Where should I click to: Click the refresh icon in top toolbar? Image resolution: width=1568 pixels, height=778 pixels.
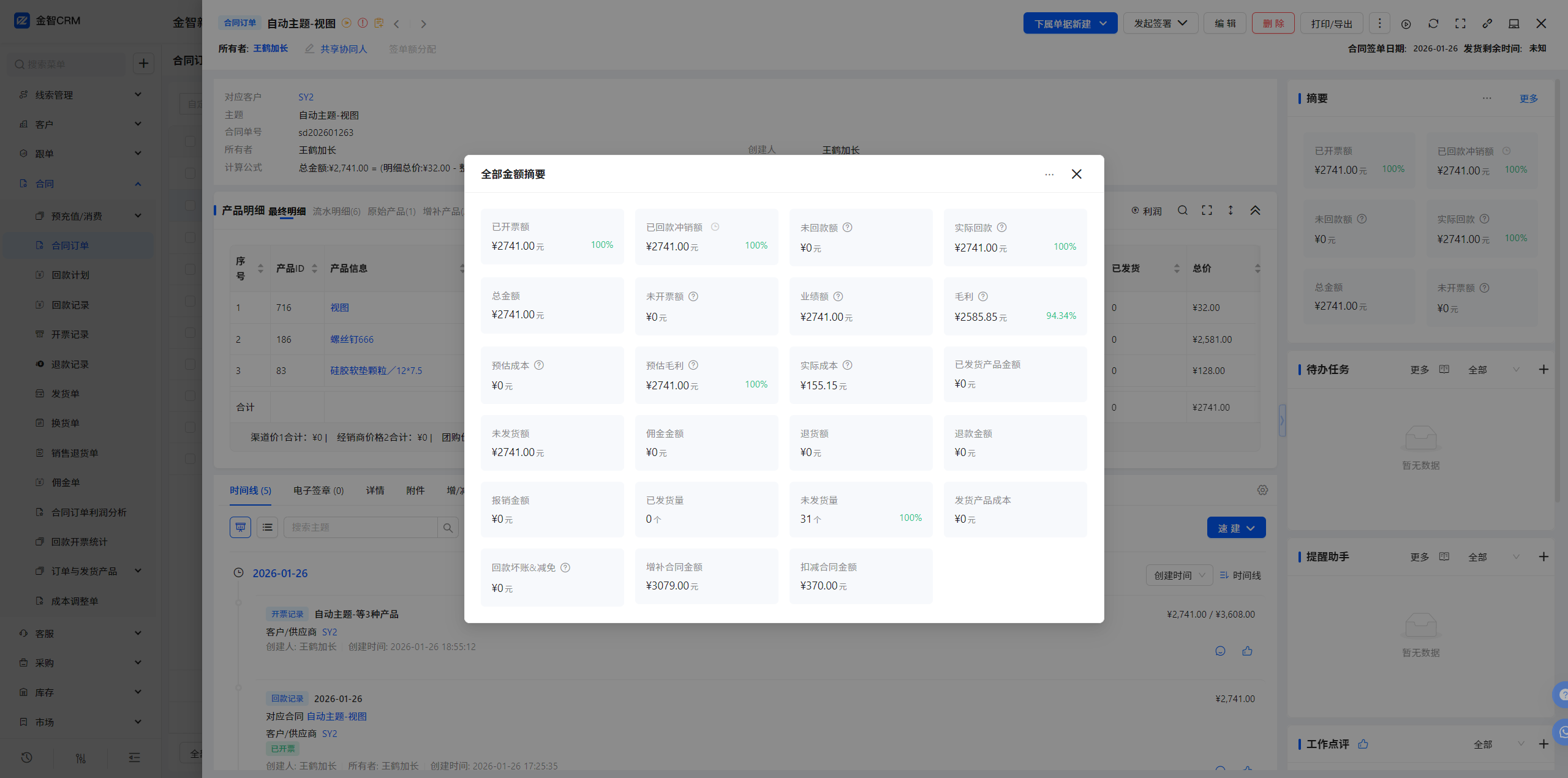point(1433,23)
